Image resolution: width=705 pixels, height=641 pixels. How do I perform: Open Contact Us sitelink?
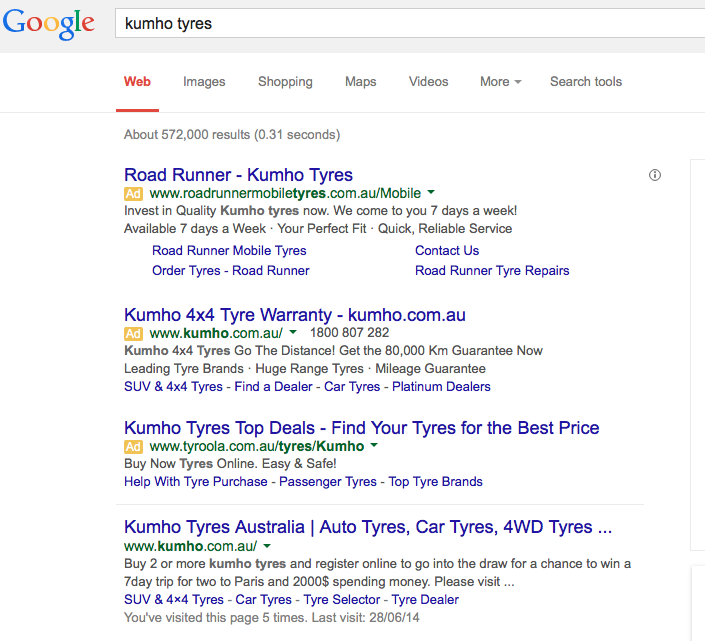pyautogui.click(x=447, y=250)
